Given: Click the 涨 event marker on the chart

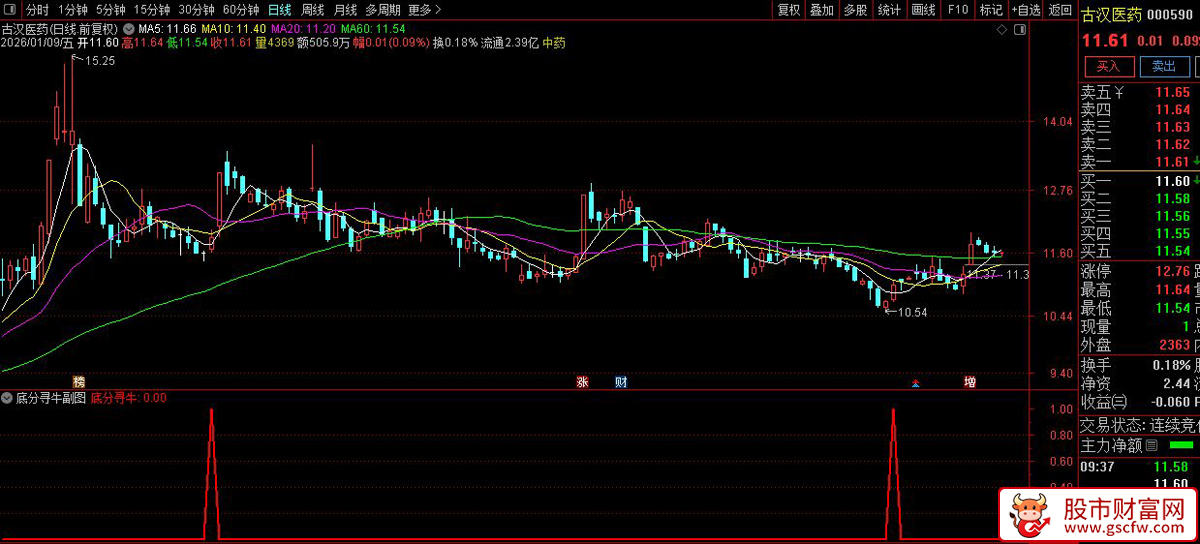Looking at the screenshot, I should coord(581,382).
